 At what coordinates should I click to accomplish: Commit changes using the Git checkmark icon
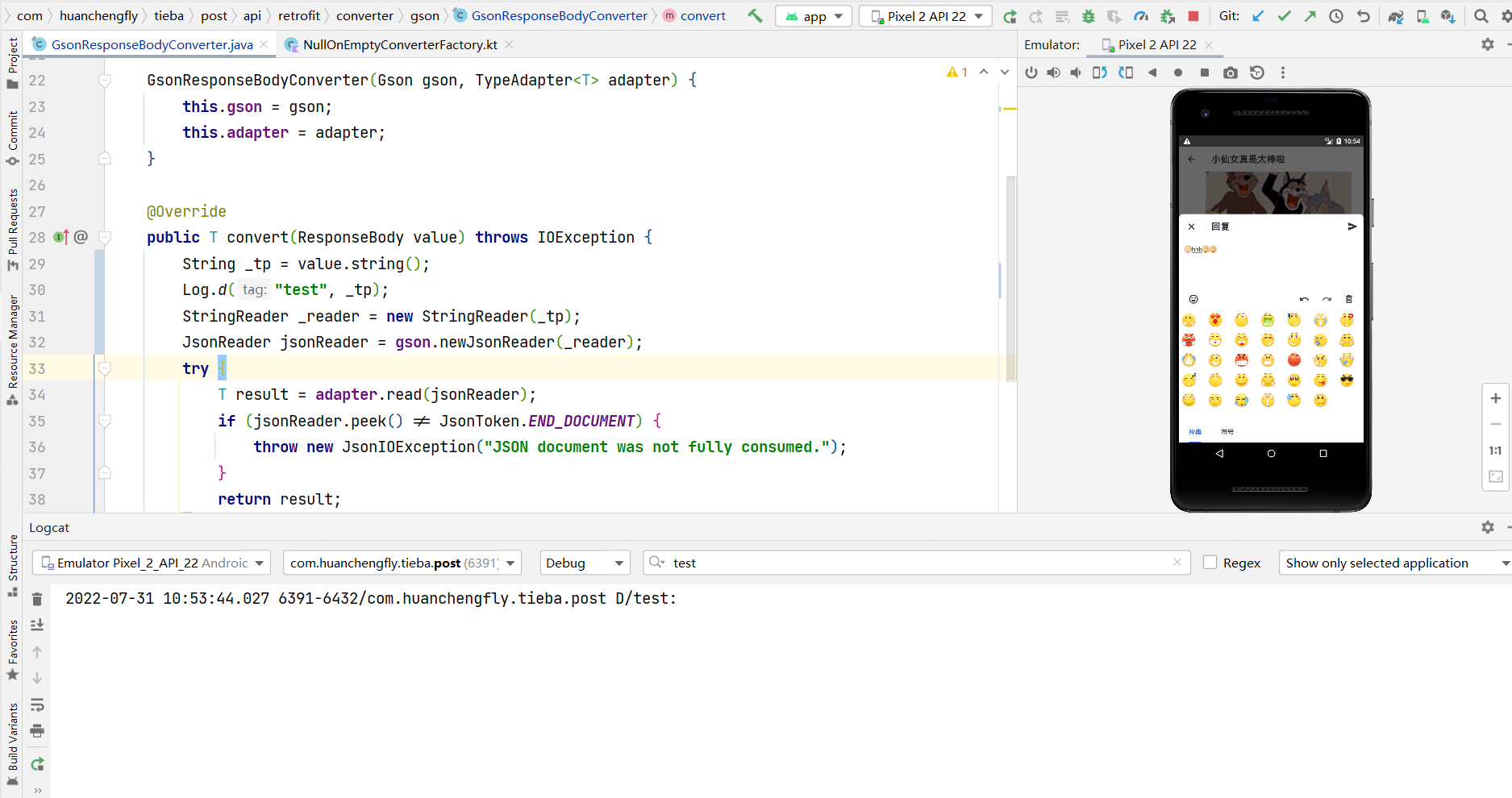point(1284,15)
